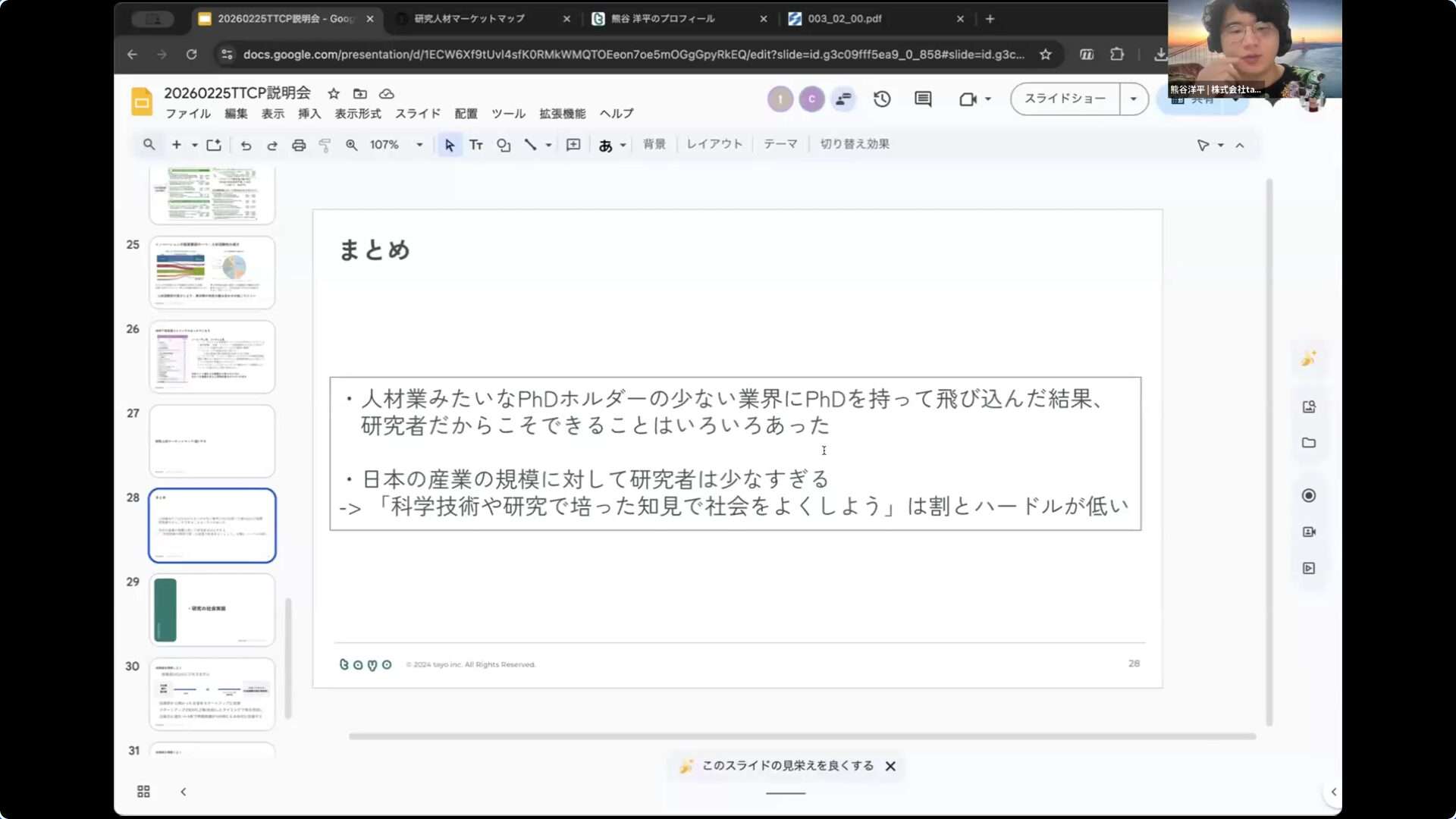Star the presentation title
Screen dimensions: 1456x819
(334, 93)
